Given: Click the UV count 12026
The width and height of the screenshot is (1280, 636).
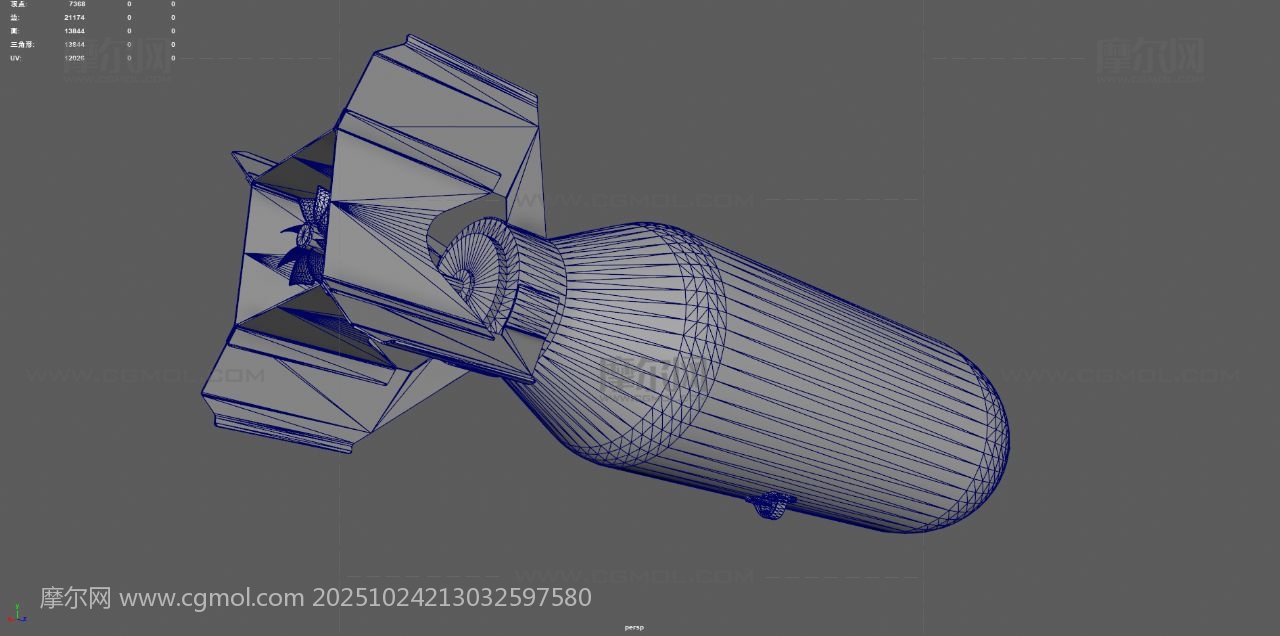Looking at the screenshot, I should click(x=74, y=58).
